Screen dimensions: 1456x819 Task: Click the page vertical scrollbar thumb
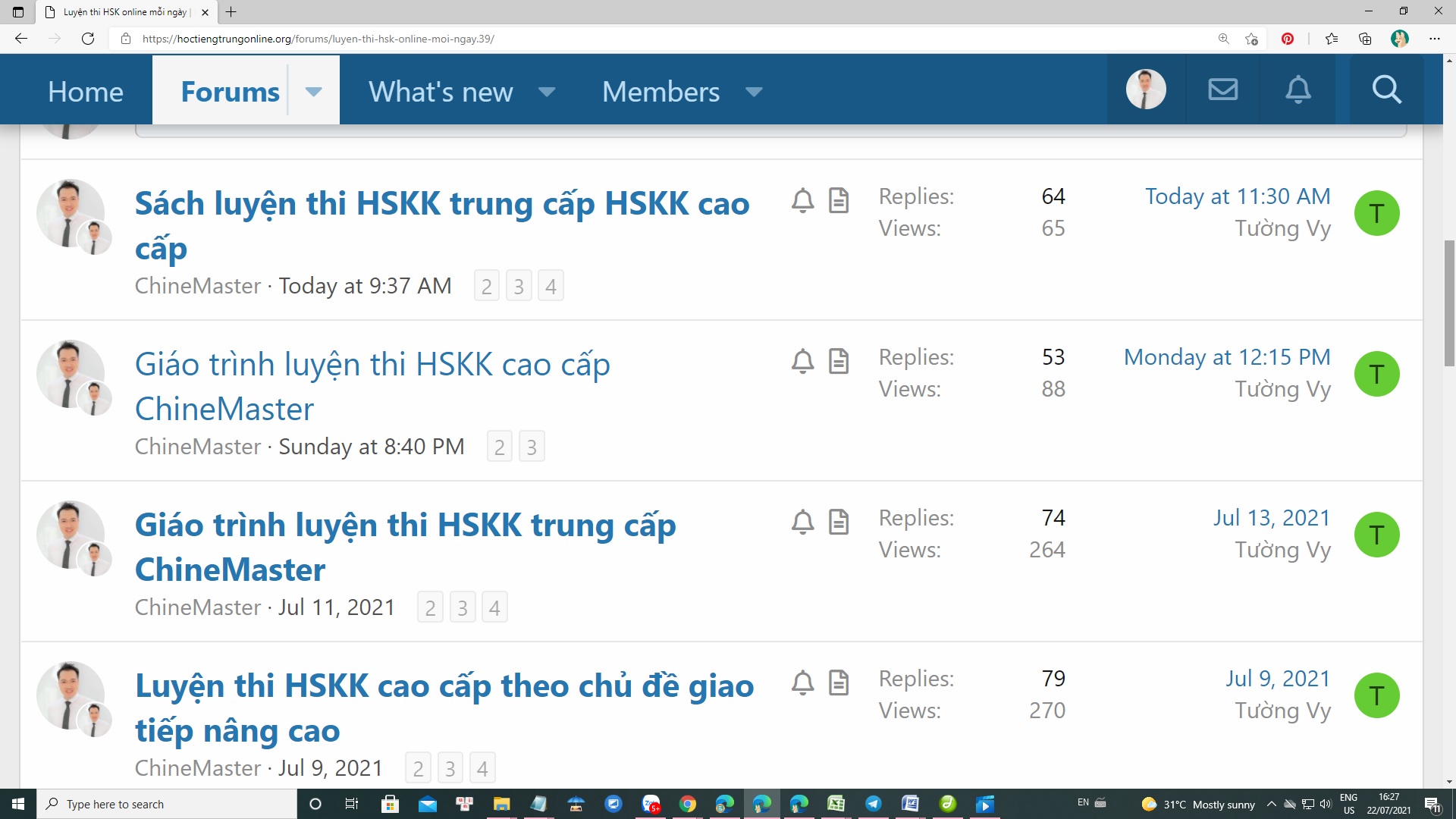tap(1449, 303)
